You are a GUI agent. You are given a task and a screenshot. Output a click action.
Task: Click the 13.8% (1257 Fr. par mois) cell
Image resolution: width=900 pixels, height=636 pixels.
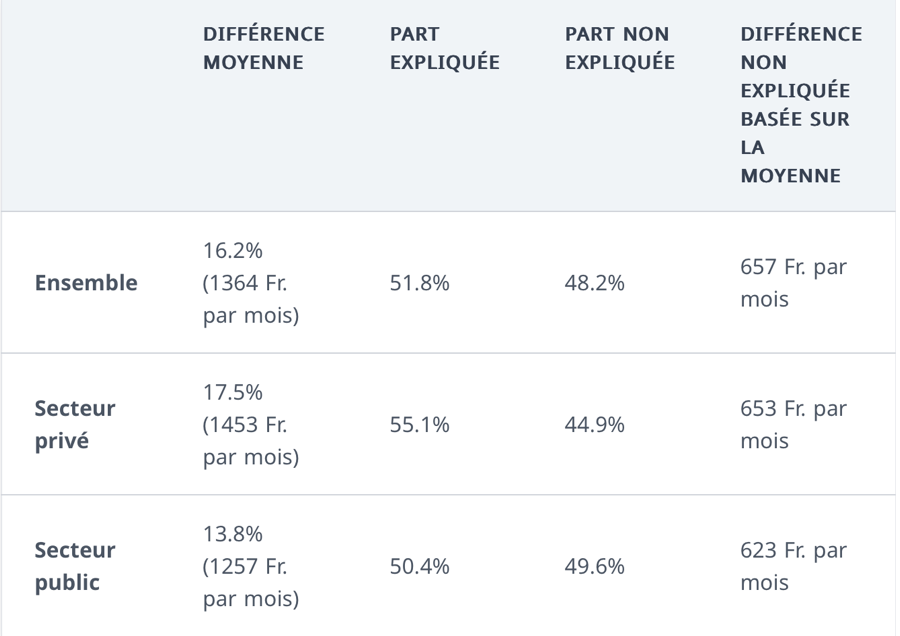(x=251, y=567)
